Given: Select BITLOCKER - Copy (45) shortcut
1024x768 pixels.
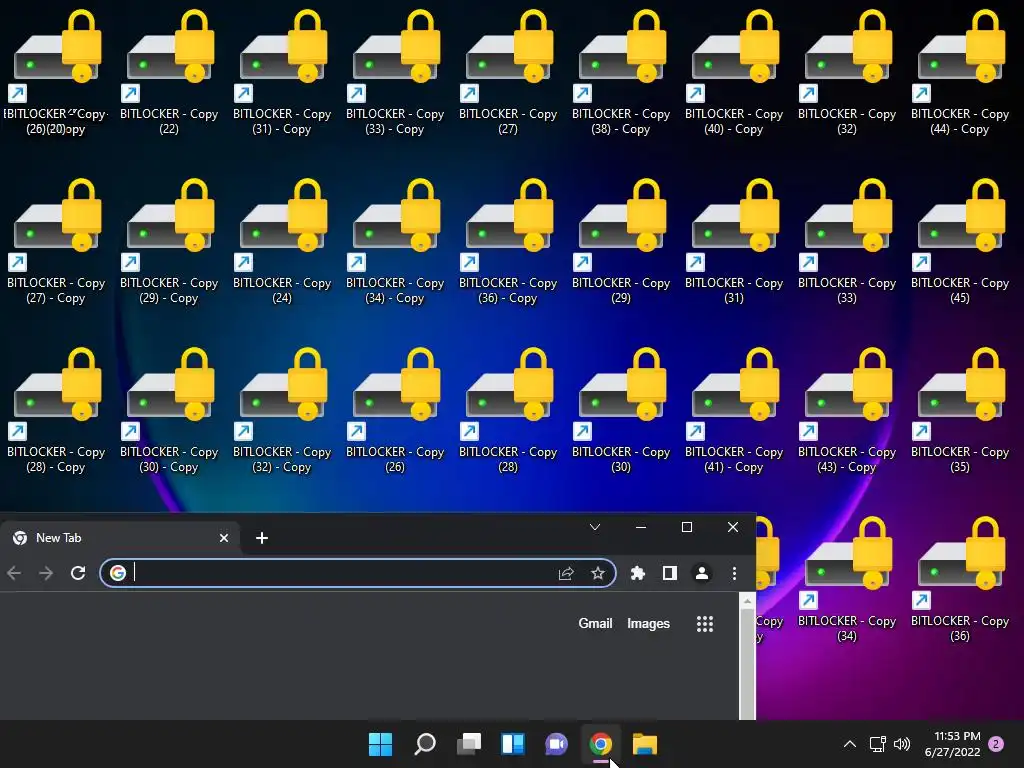Looking at the screenshot, I should pyautogui.click(x=960, y=241).
